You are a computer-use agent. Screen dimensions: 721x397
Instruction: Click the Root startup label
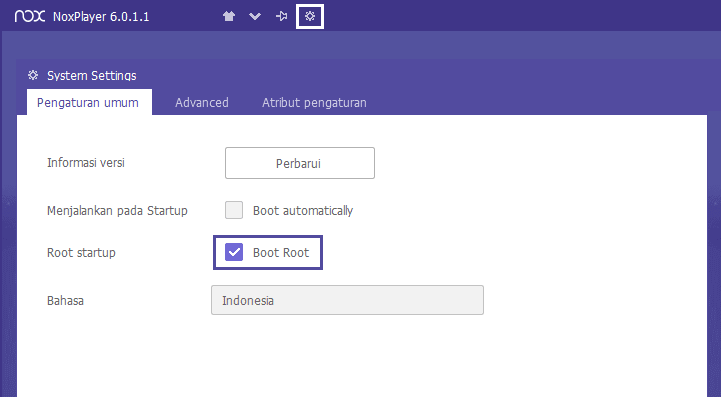click(81, 253)
